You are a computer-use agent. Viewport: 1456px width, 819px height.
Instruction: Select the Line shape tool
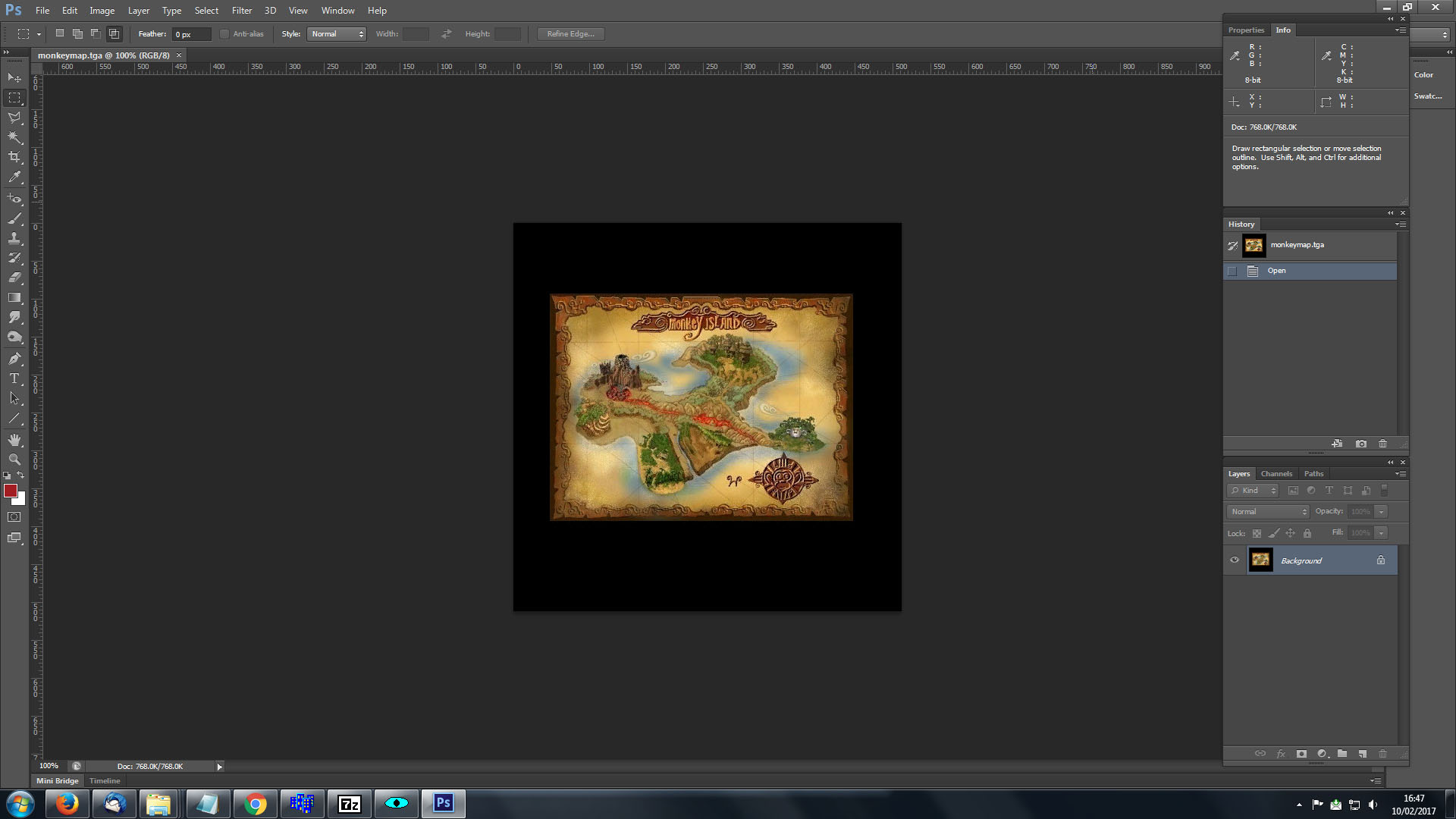14,418
